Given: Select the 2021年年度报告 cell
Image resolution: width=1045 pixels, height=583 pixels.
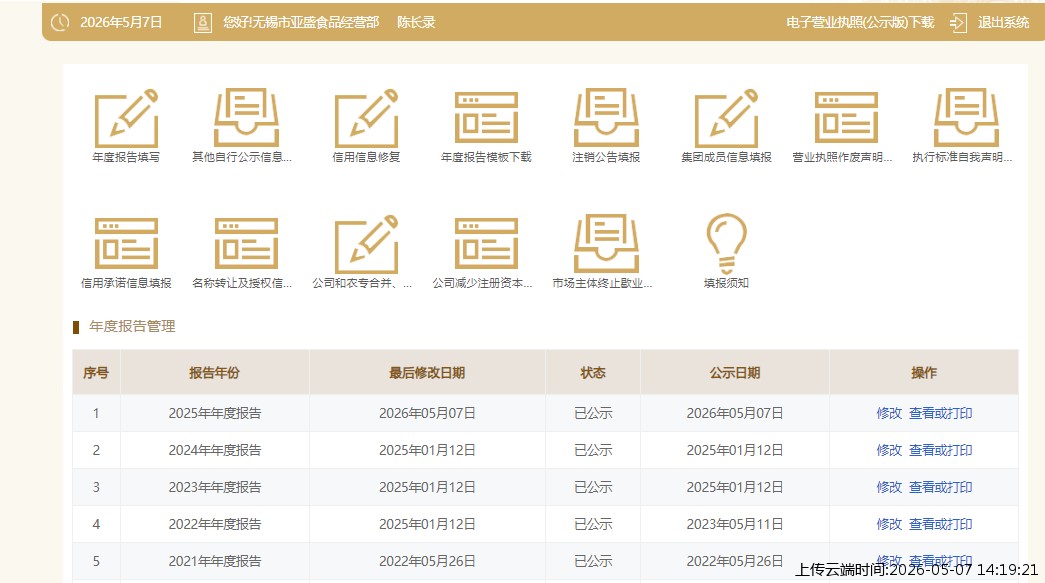Looking at the screenshot, I should [215, 561].
